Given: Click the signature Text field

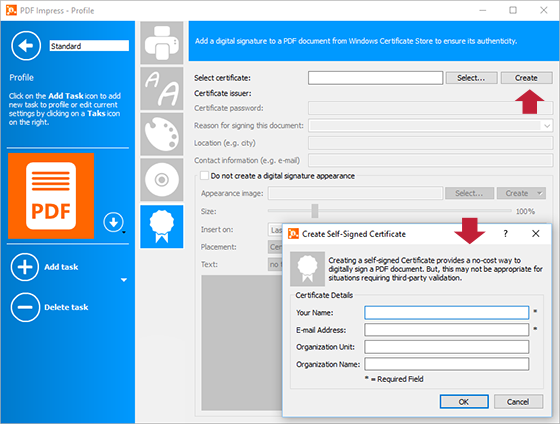Looking at the screenshot, I should pos(275,264).
